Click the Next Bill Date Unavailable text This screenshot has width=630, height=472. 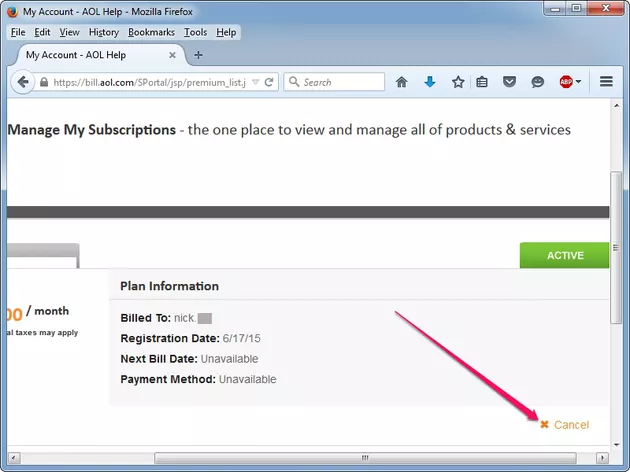click(x=189, y=359)
